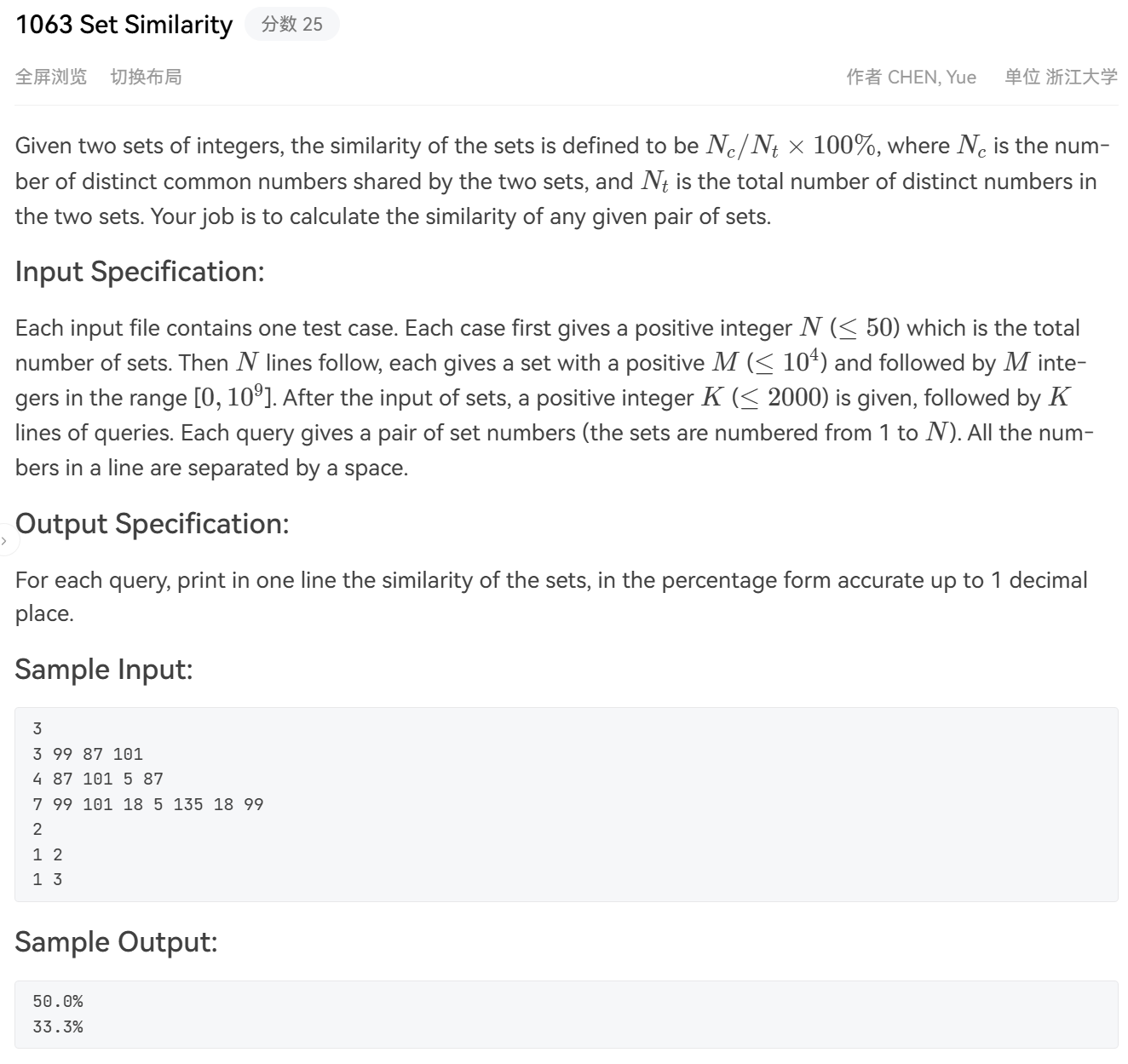Viewport: 1128px width, 1064px height.
Task: Click the sample input line '3 99 87 101'
Action: click(88, 754)
